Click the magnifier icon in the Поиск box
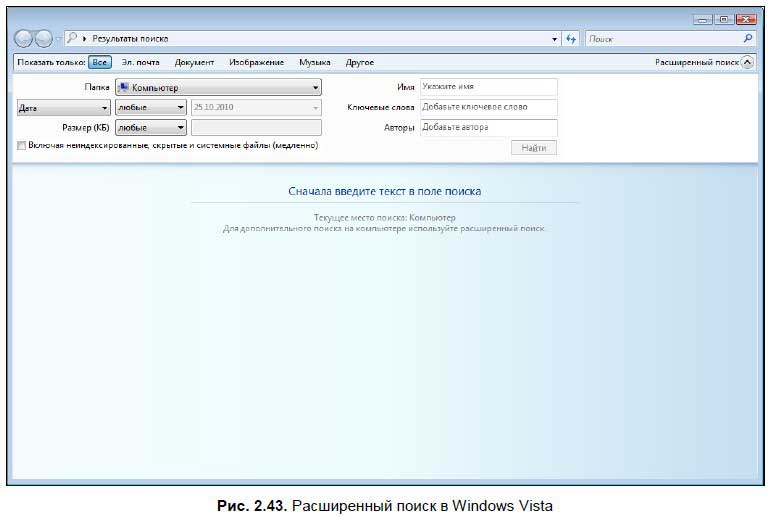The image size is (772, 517). tap(747, 38)
